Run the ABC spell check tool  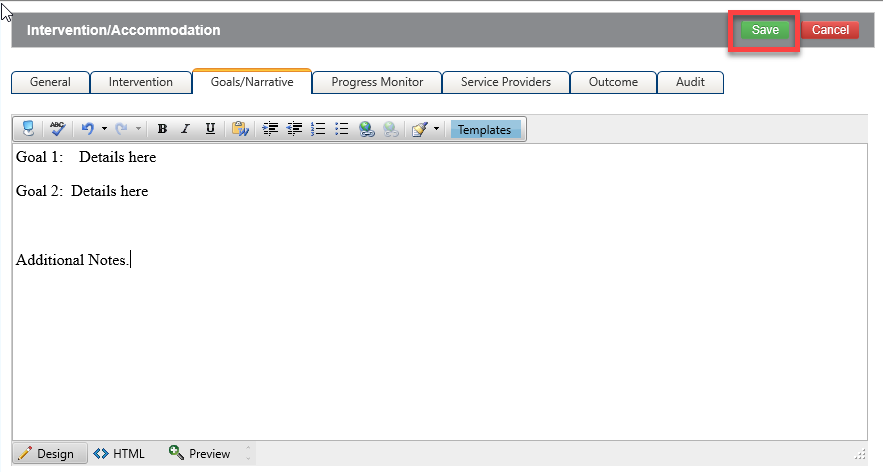pyautogui.click(x=58, y=129)
